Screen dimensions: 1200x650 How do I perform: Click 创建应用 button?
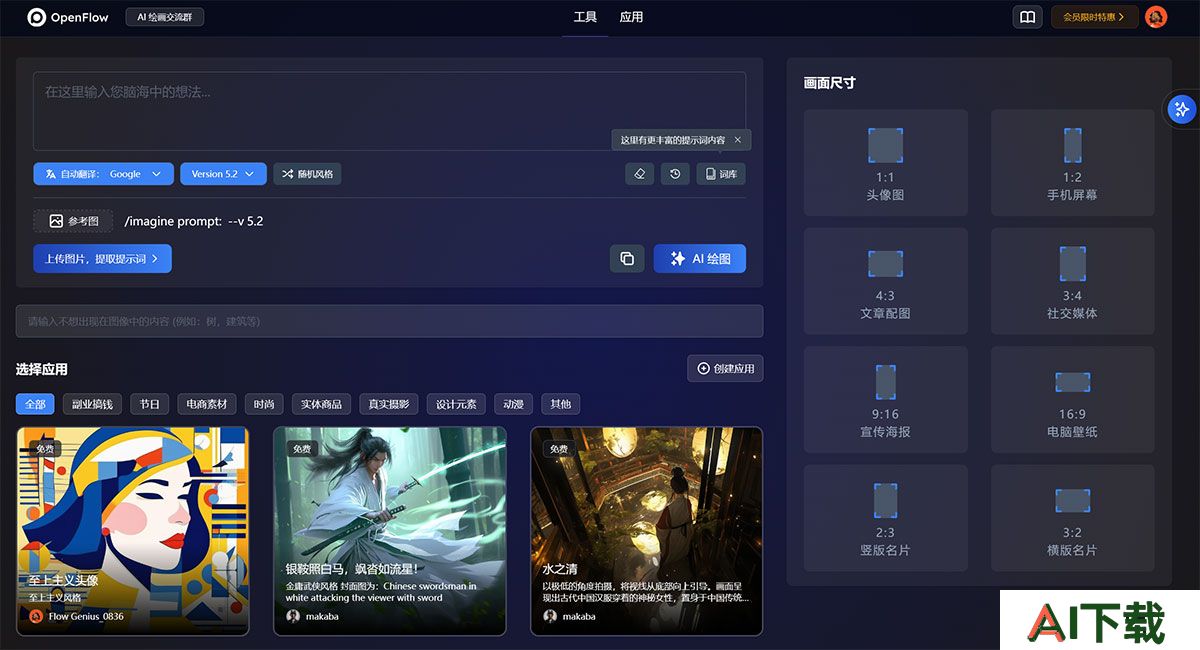pos(725,369)
